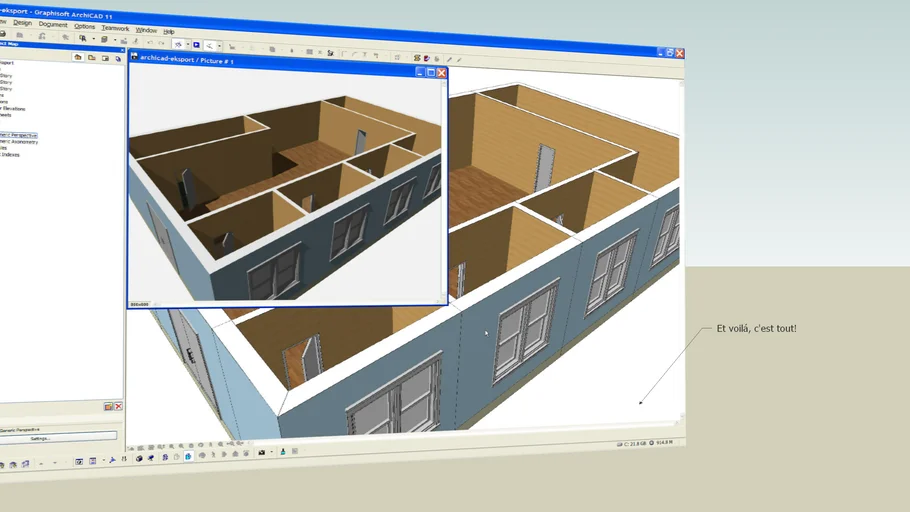Maximize the Picture # 1 window
Screen dimensions: 910x512
tap(431, 72)
